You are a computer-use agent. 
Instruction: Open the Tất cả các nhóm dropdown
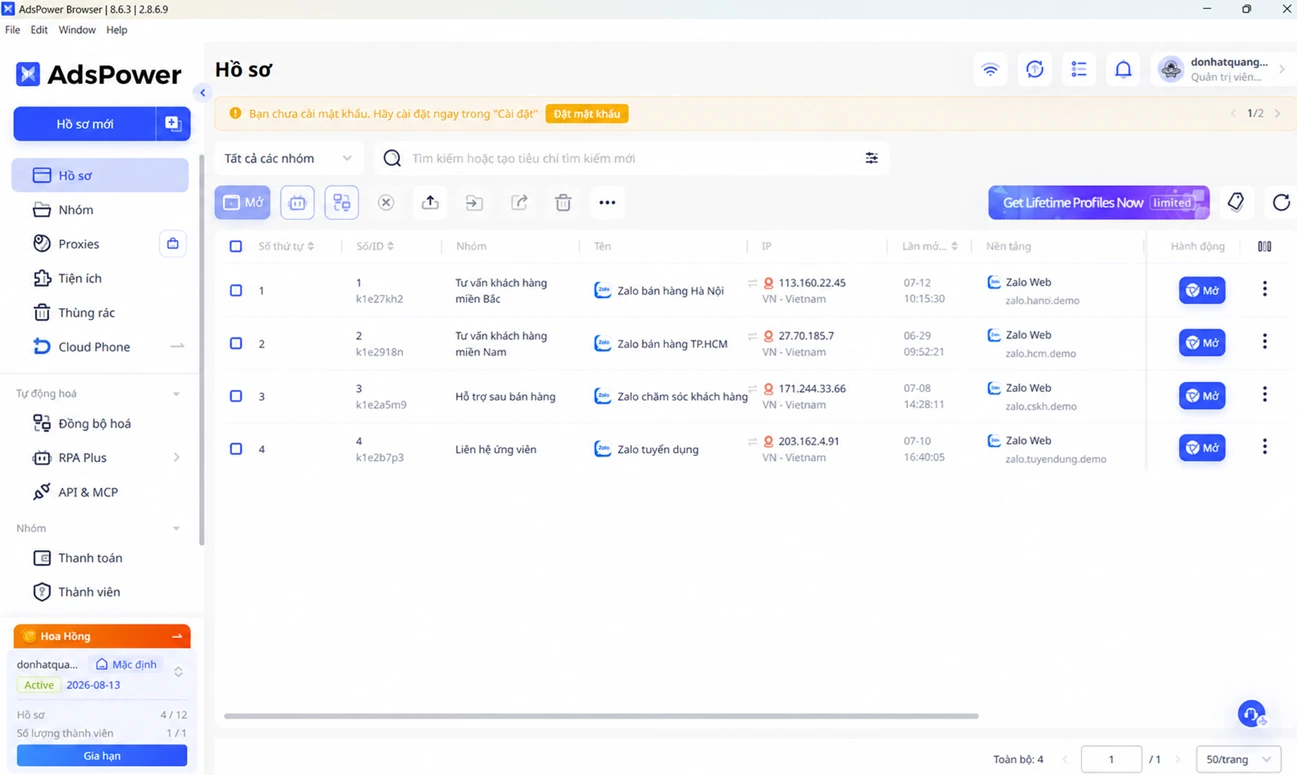pyautogui.click(x=288, y=158)
